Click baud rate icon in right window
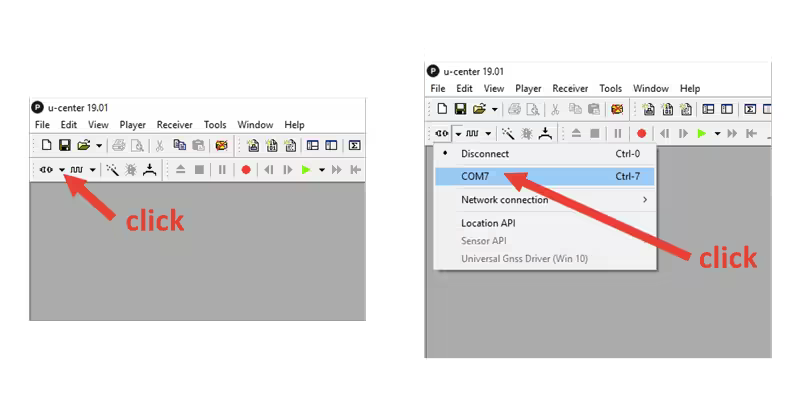The width and height of the screenshot is (800, 420). point(472,133)
